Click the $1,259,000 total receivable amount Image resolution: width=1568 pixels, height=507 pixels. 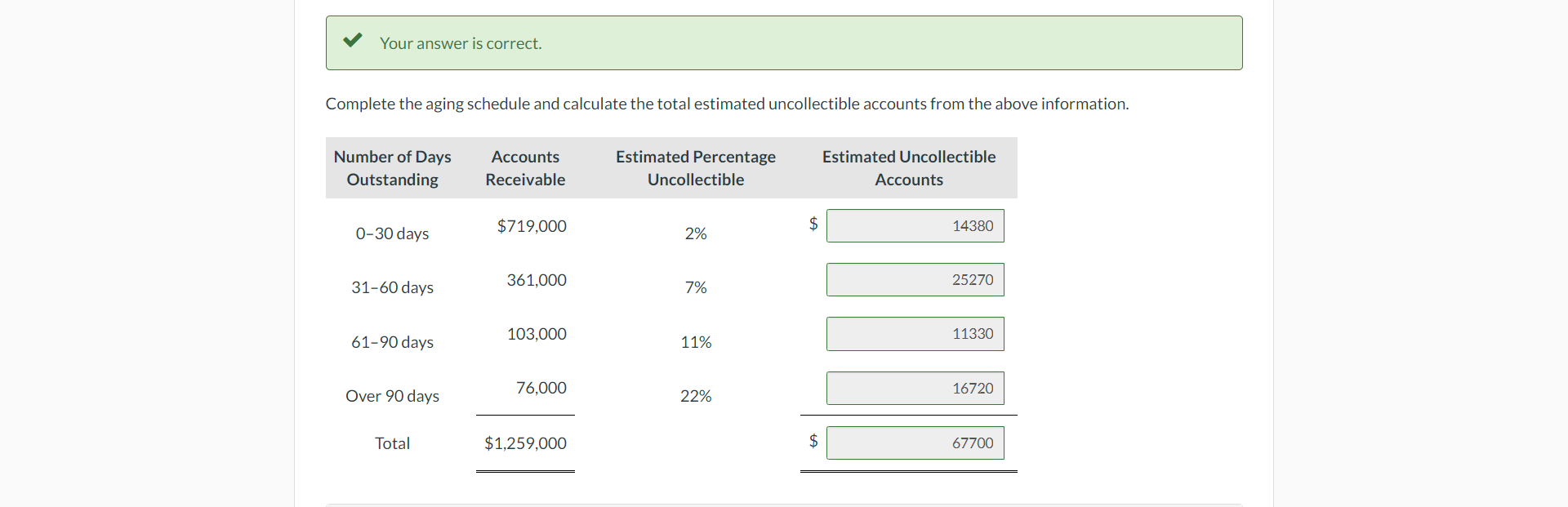click(525, 443)
